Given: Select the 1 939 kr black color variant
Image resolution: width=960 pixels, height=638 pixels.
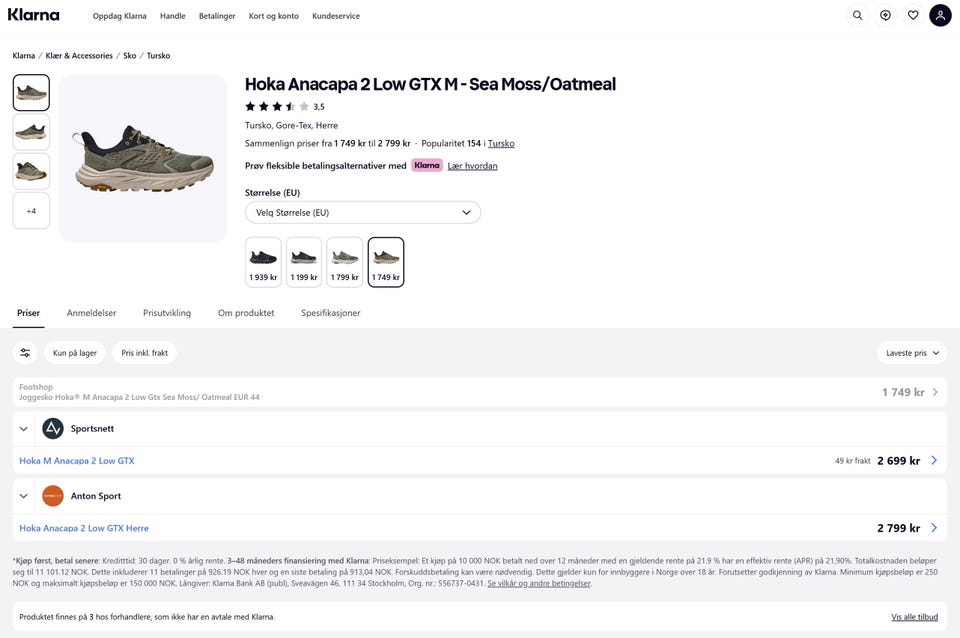Looking at the screenshot, I should coord(263,262).
